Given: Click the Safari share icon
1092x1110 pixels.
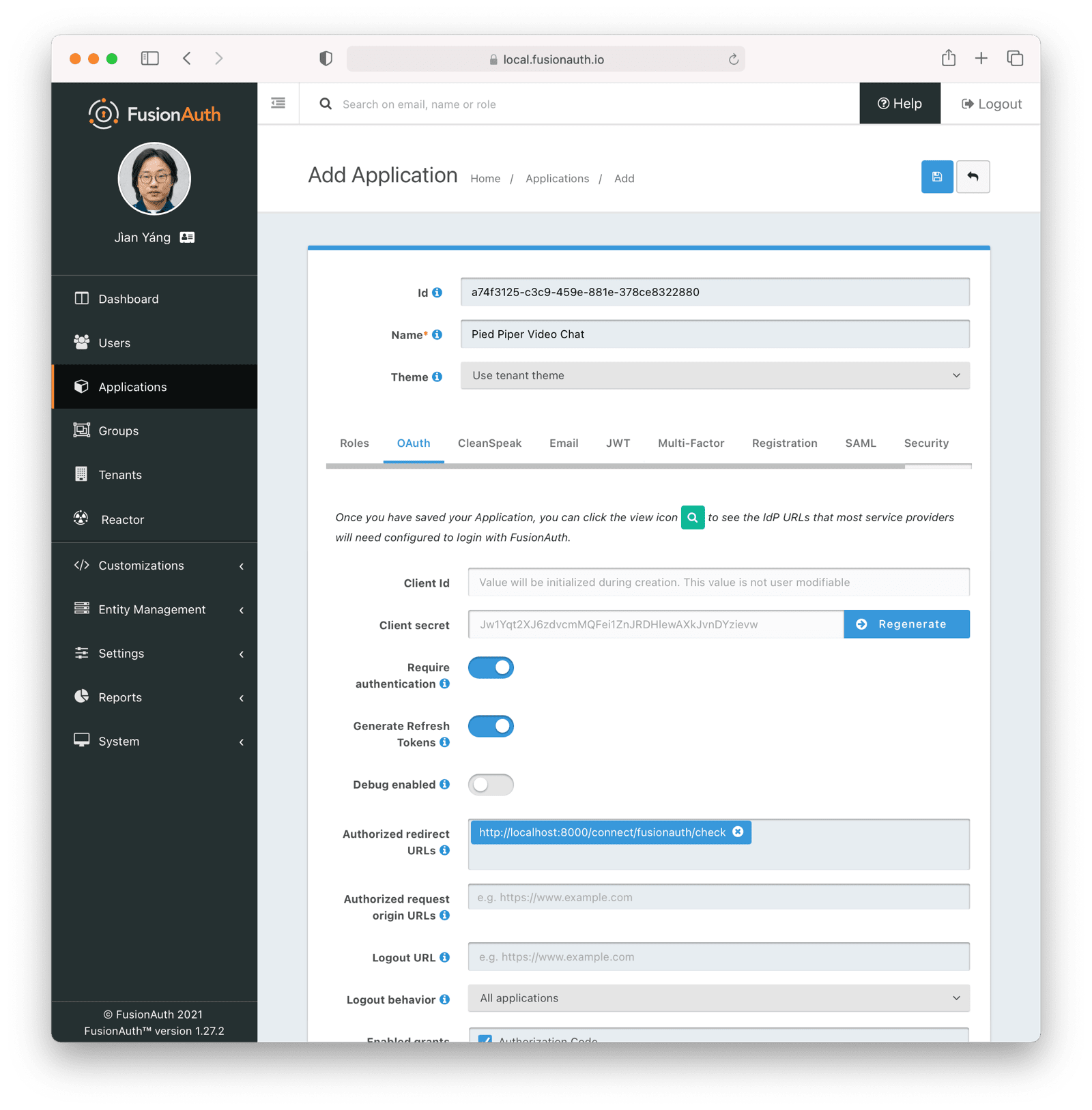Looking at the screenshot, I should [x=948, y=58].
